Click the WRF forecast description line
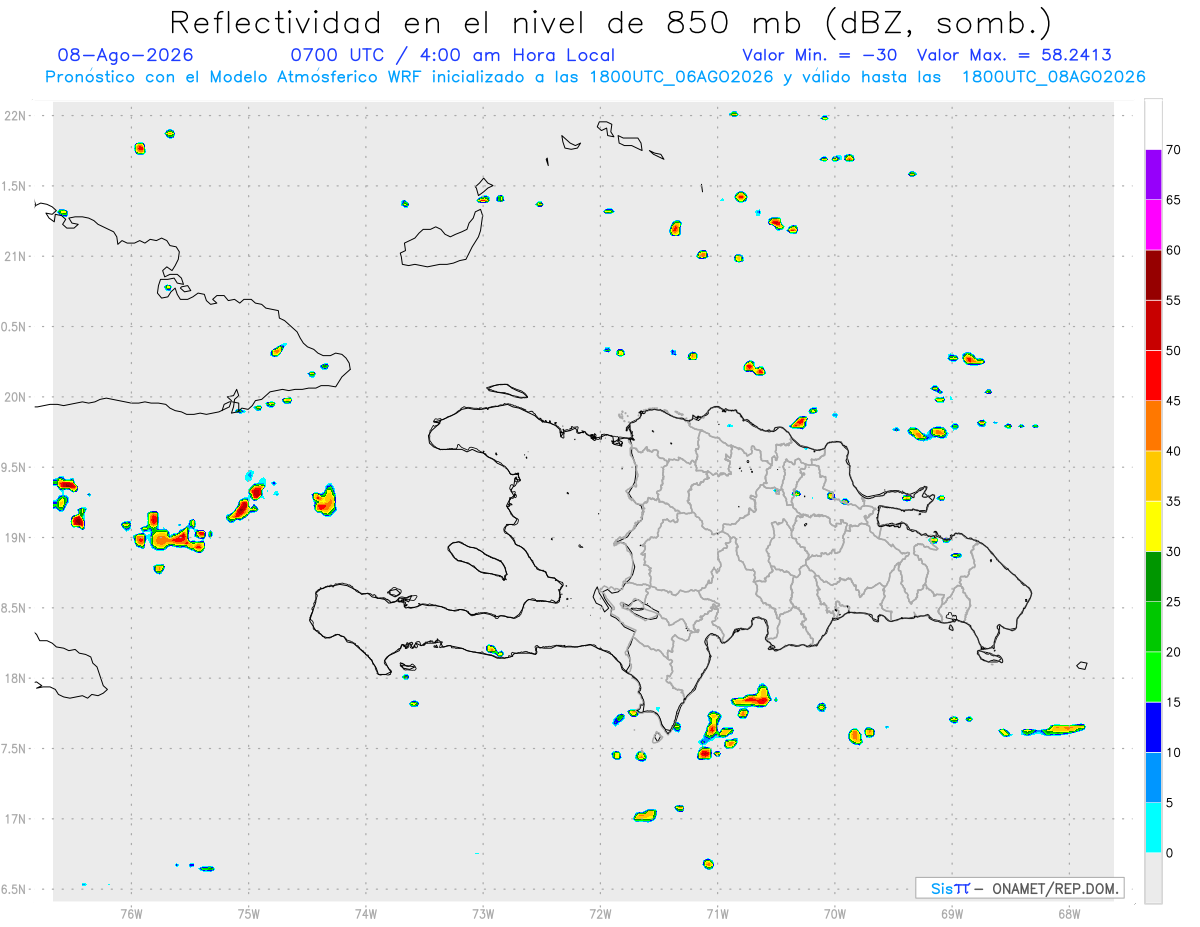This screenshot has height=927, width=1200. pos(595,77)
